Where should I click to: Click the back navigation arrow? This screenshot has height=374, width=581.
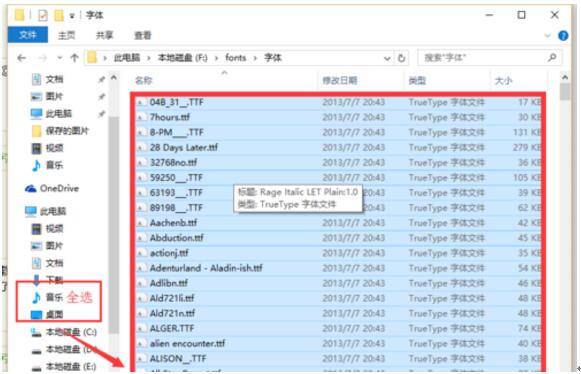coord(22,58)
